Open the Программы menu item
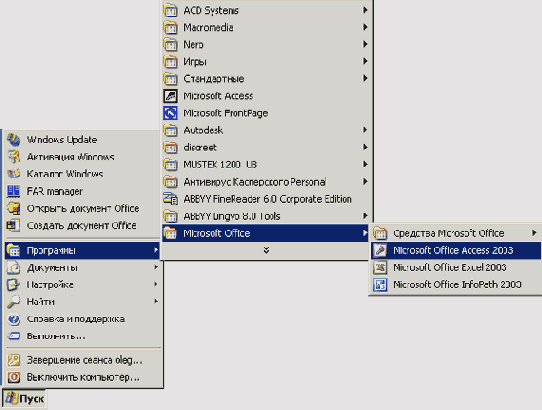The width and height of the screenshot is (542, 410). click(x=82, y=250)
